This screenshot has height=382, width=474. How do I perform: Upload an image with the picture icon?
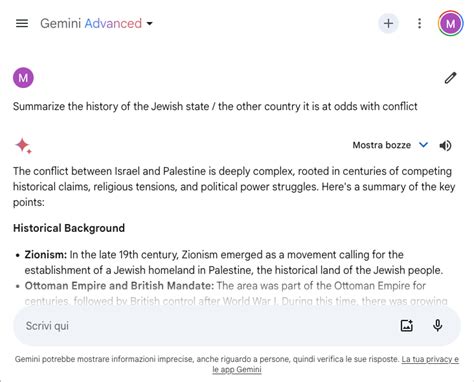coord(406,325)
